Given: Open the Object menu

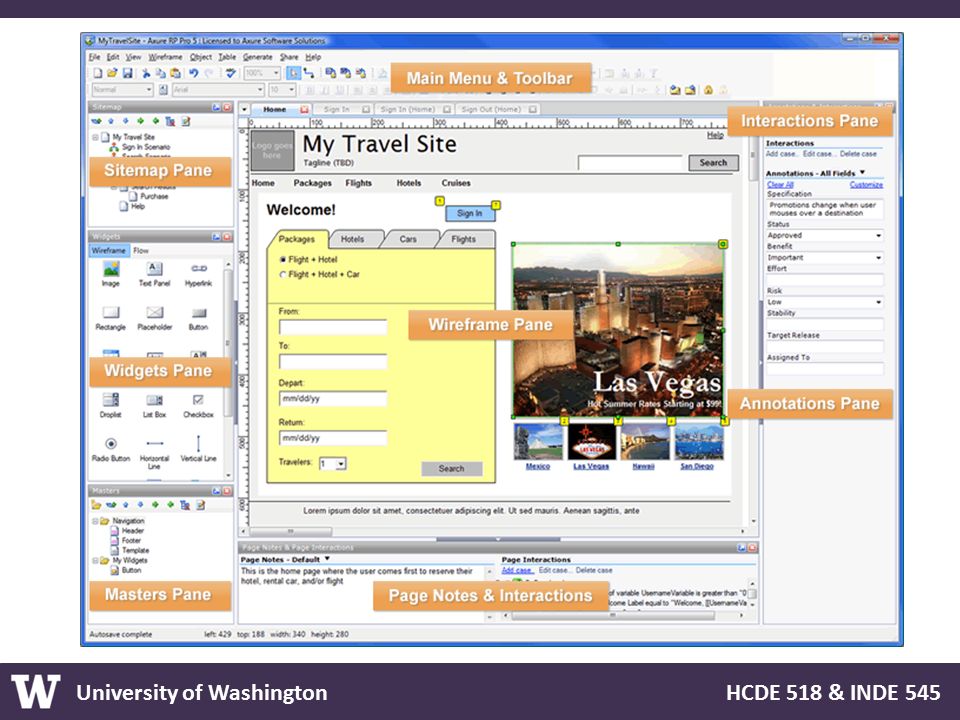Looking at the screenshot, I should point(201,57).
